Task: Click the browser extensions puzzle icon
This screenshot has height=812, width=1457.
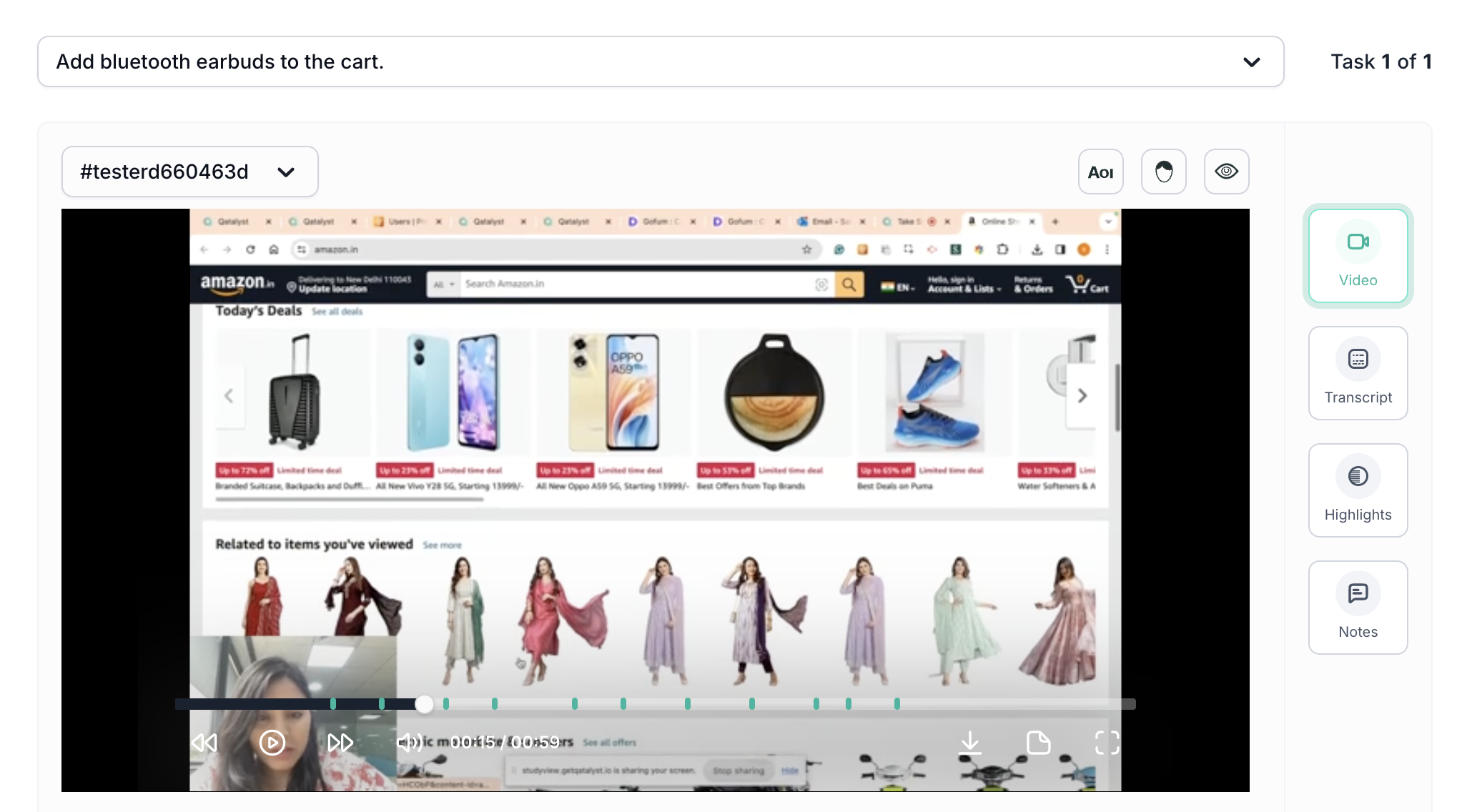Action: (1002, 249)
